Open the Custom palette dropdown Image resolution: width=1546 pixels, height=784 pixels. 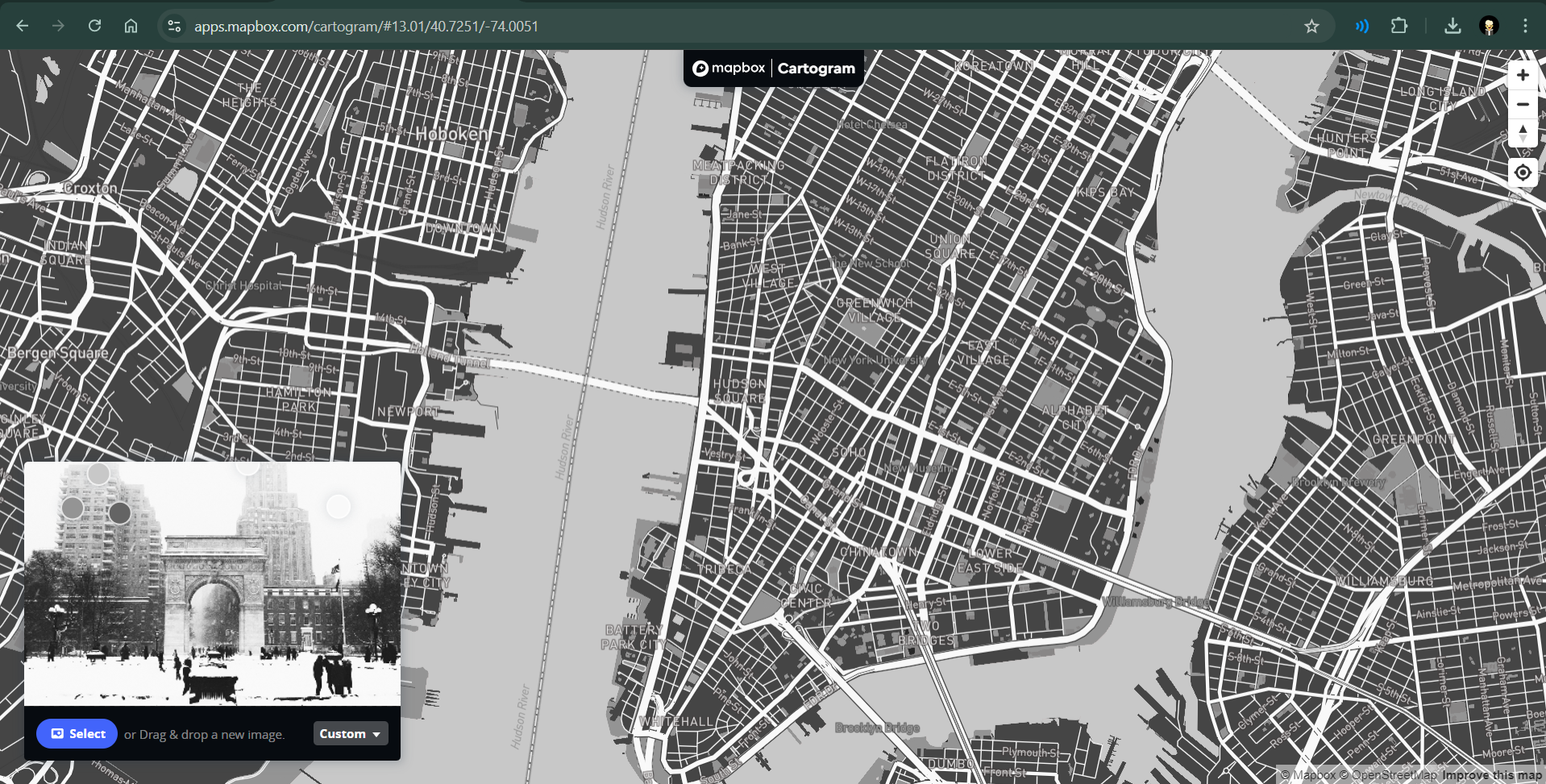(350, 733)
